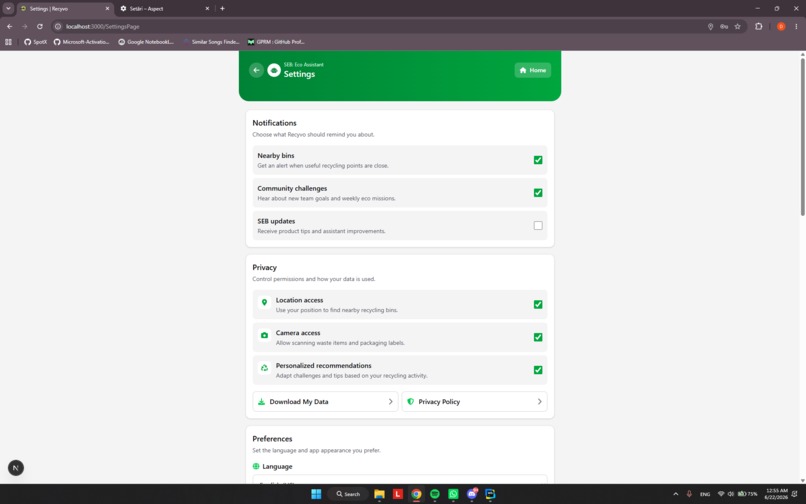
Task: Click chevron on the Download My Data row
Action: click(x=390, y=402)
